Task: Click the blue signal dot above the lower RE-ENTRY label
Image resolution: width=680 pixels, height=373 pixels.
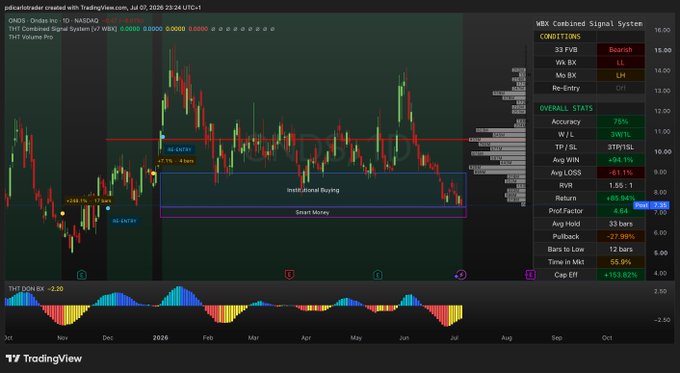Action: click(x=108, y=208)
